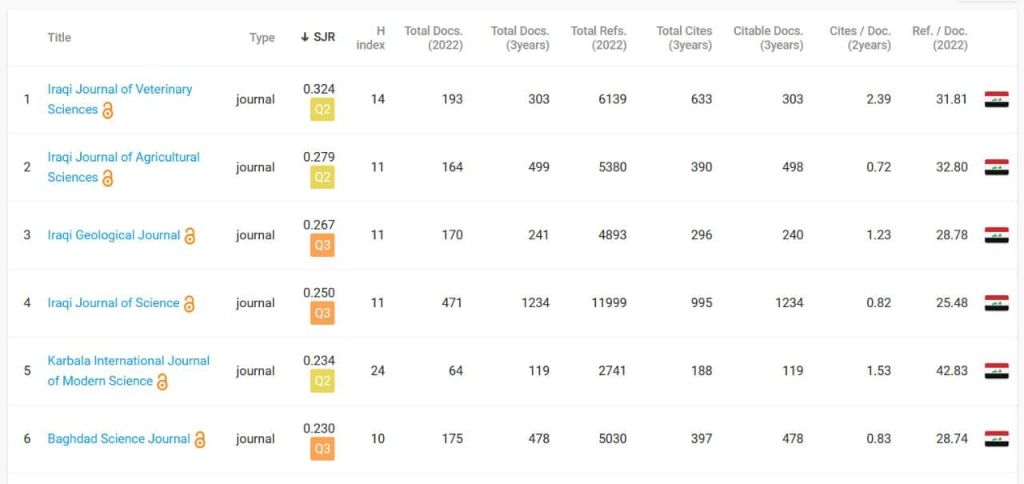Click Iraq flag in Karbala International Journal row
1024x484 pixels.
coord(996,371)
